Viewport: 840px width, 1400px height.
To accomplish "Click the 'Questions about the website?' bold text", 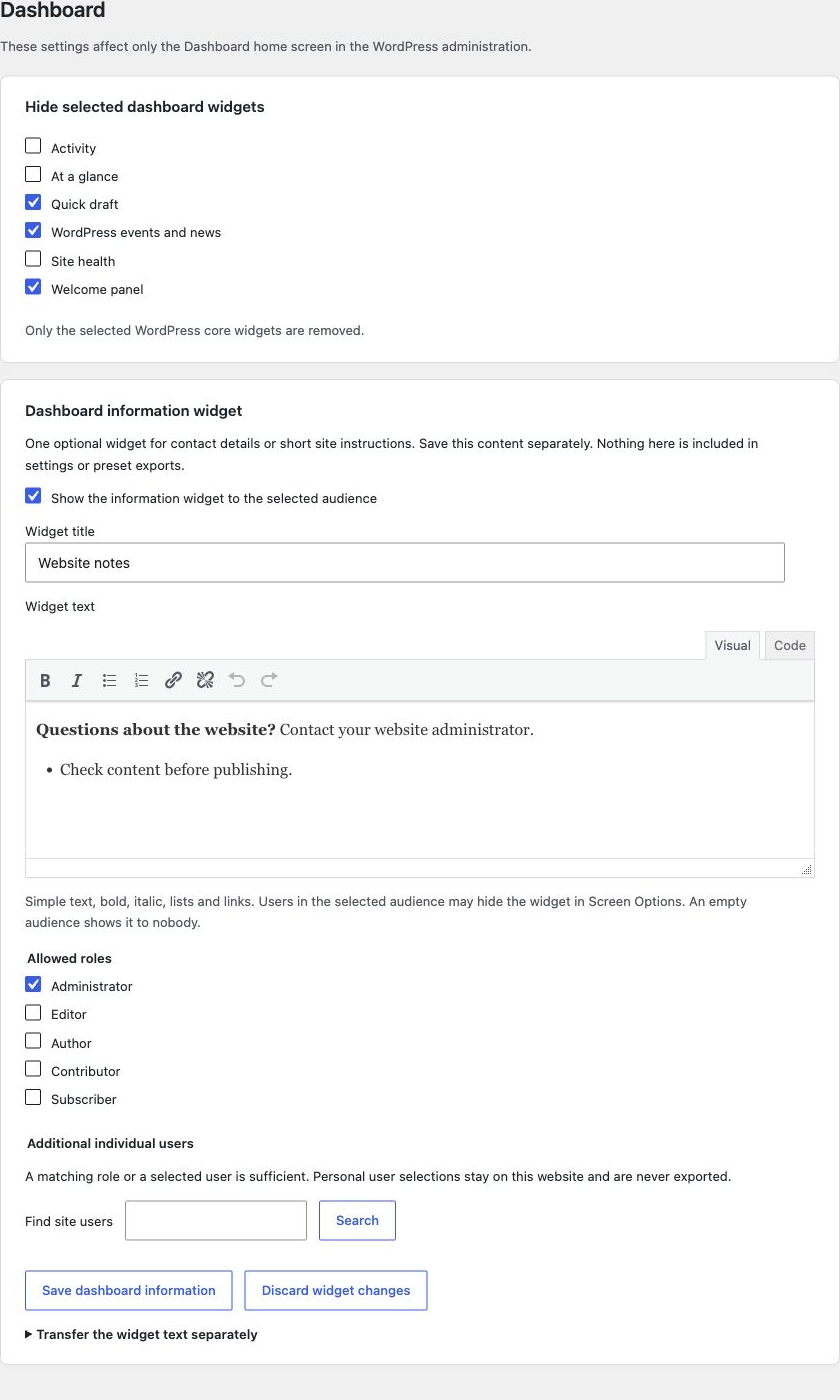I will pyautogui.click(x=156, y=729).
